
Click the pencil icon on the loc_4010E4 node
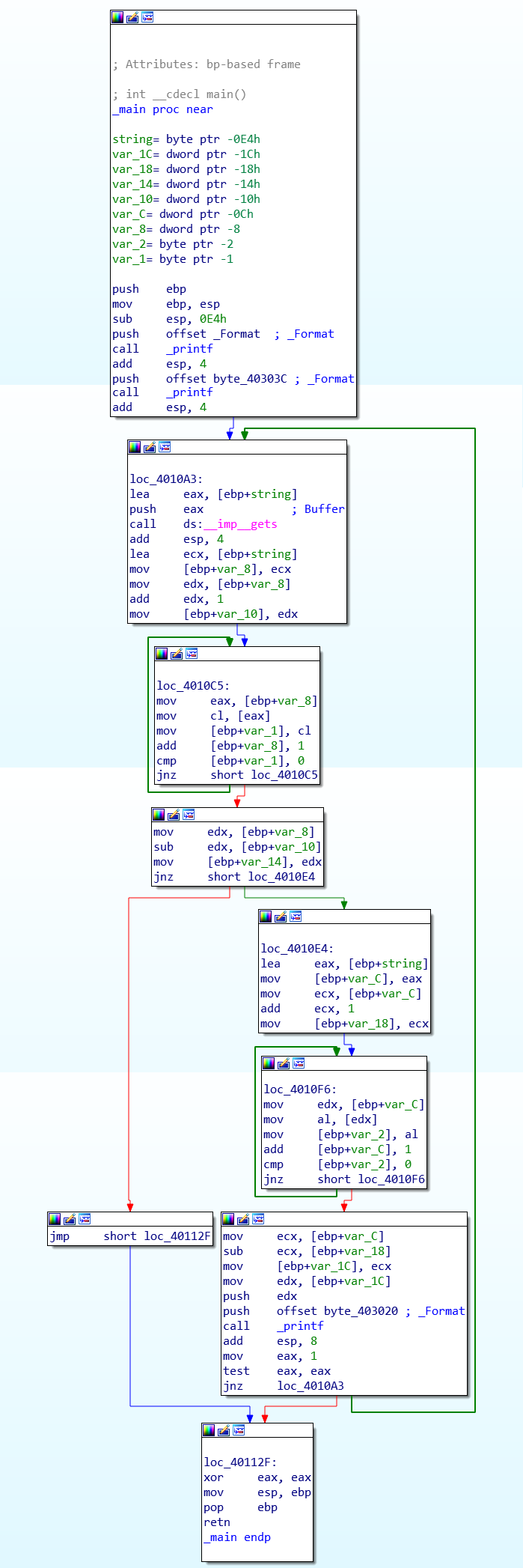coord(281,917)
